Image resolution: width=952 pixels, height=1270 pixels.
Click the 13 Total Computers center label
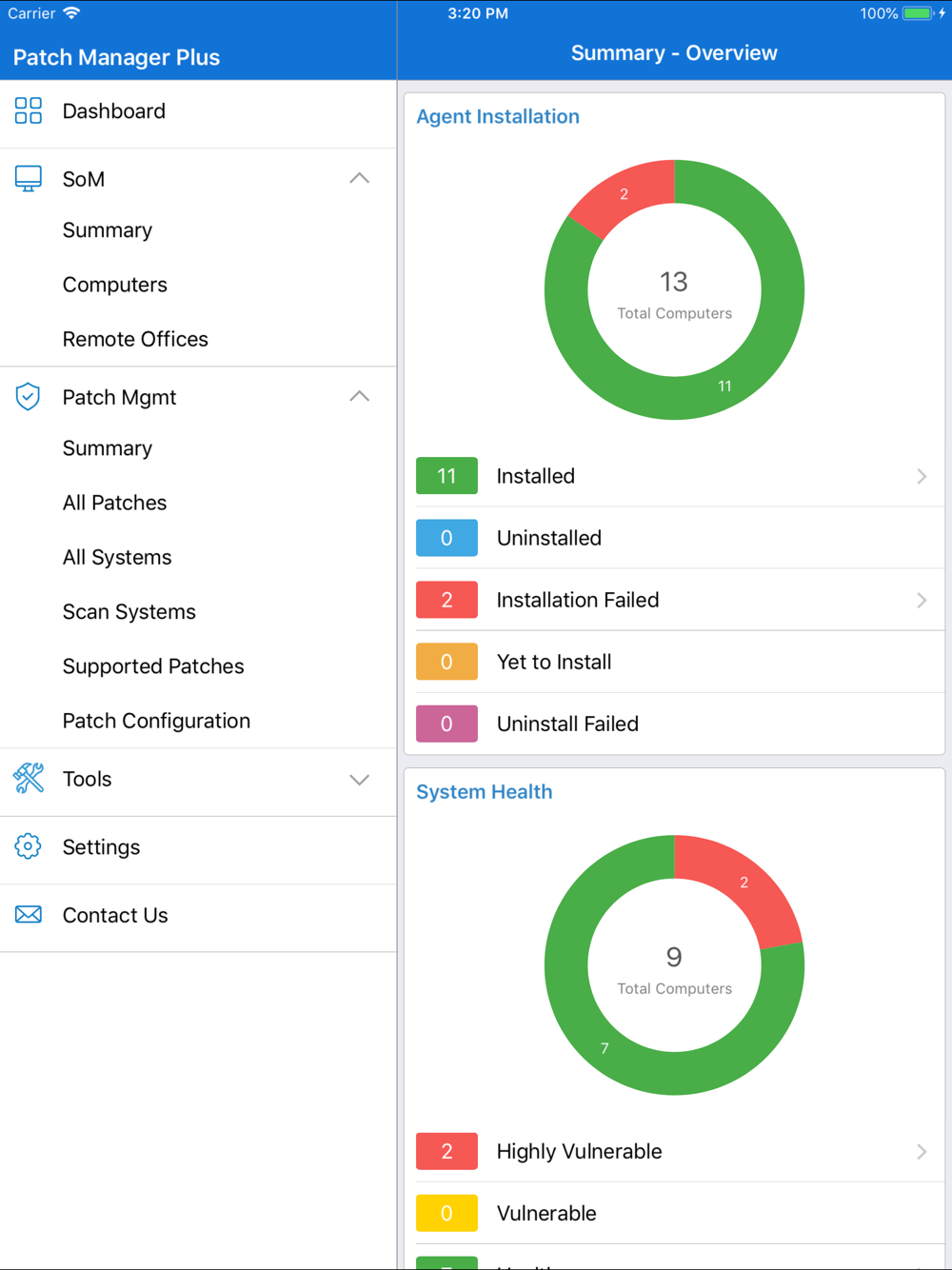pyautogui.click(x=674, y=295)
